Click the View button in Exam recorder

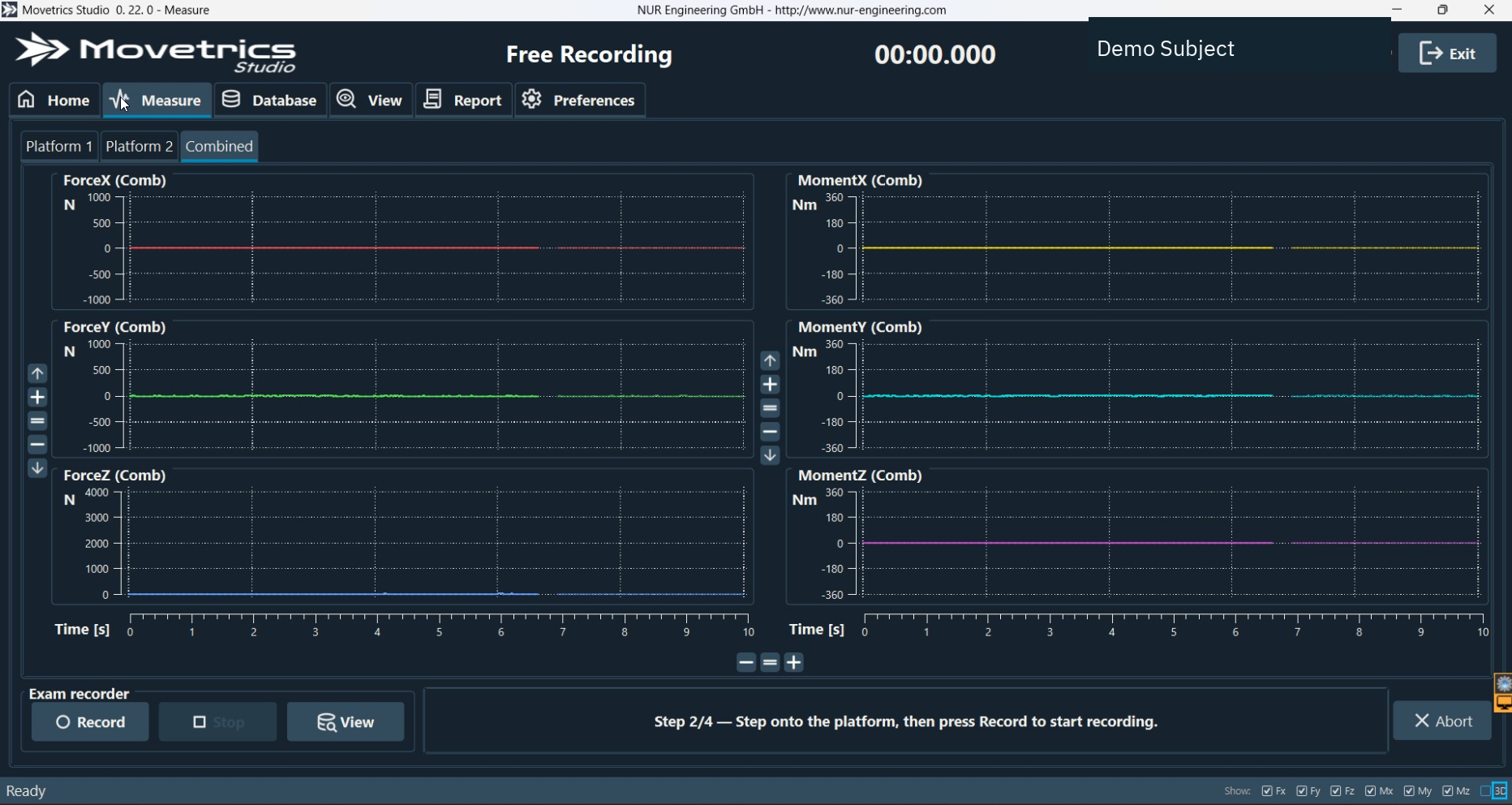346,722
